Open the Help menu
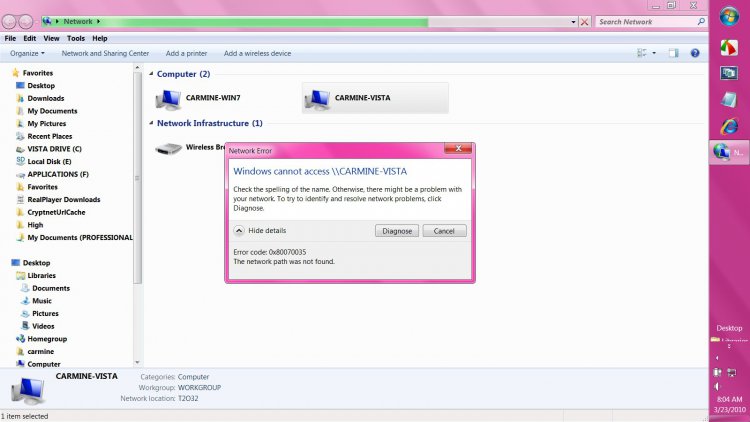Viewport: 750px width, 422px height. pyautogui.click(x=99, y=38)
